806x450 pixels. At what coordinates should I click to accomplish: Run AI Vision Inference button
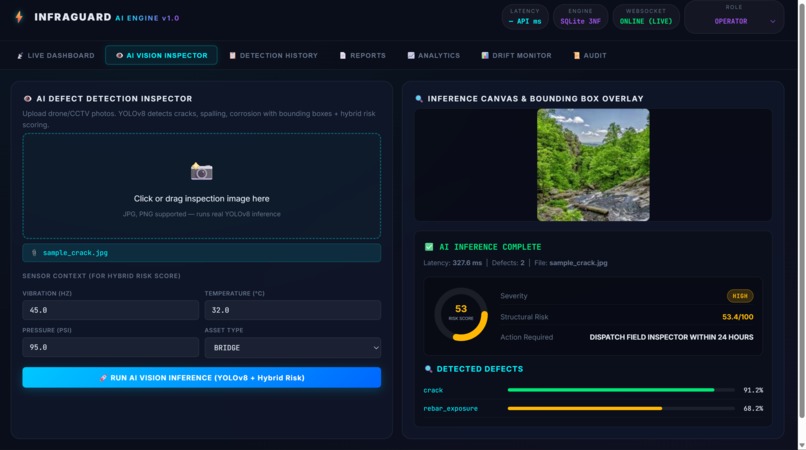click(202, 377)
